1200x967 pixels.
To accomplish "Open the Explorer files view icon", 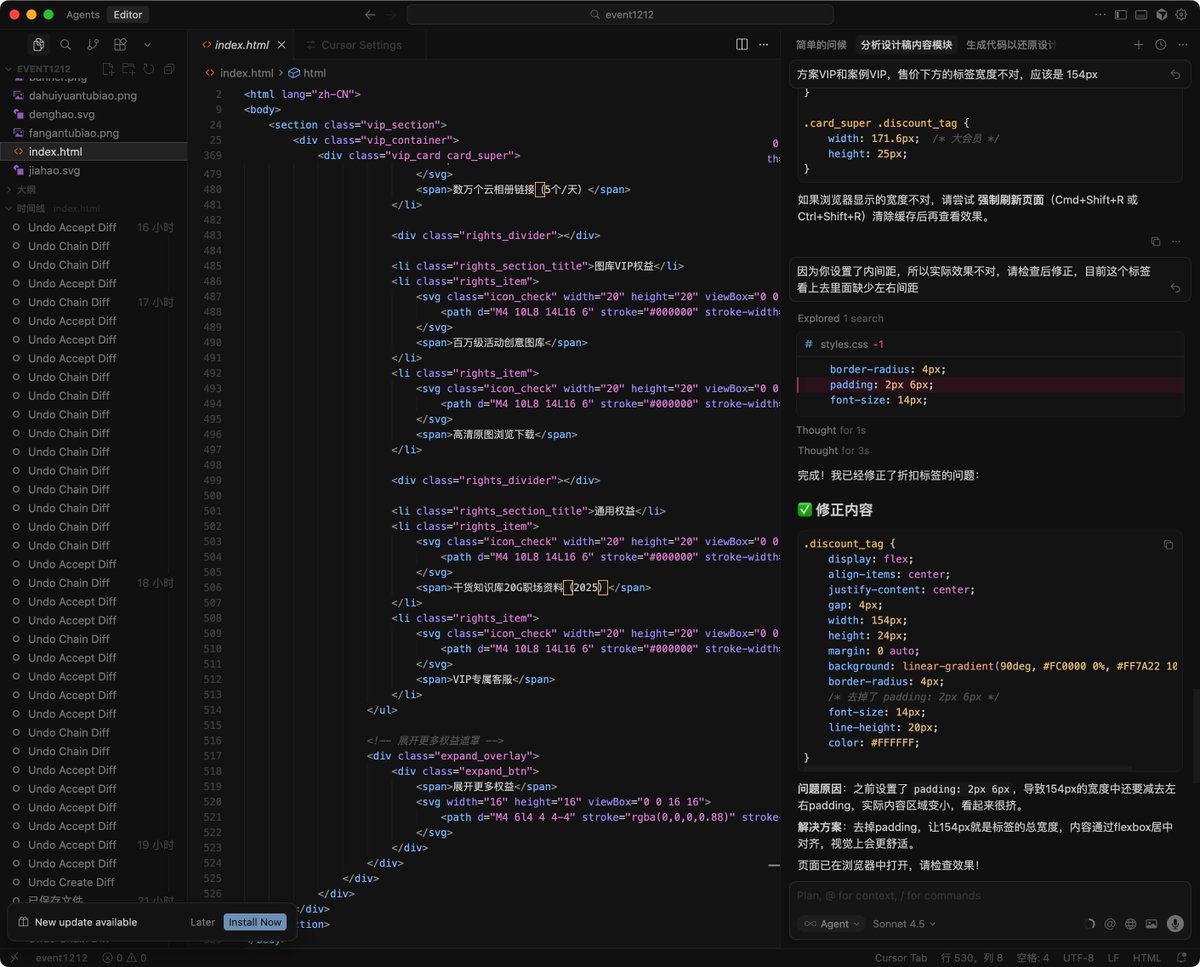I will tap(38, 45).
